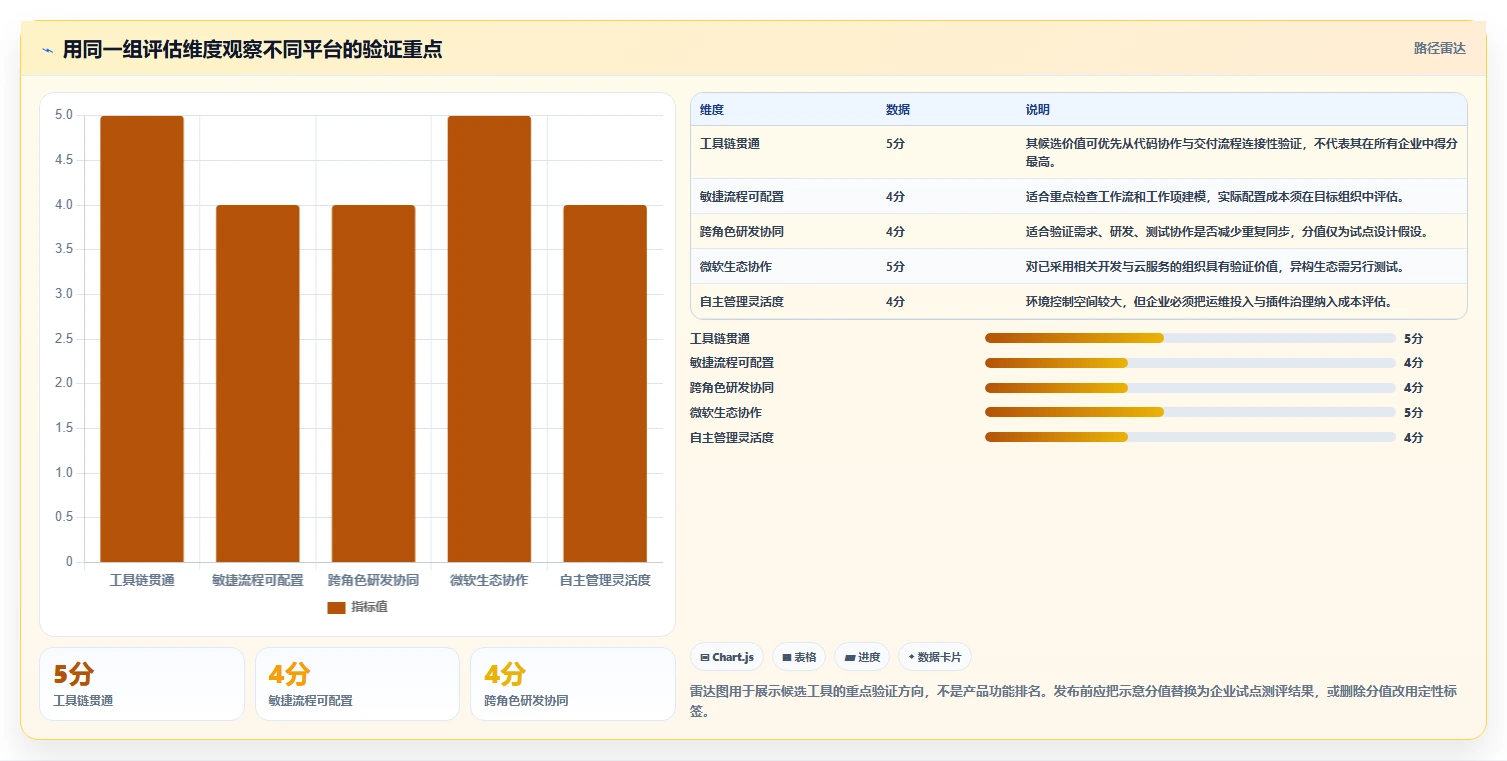Screen dimensions: 1507x761
Task: Click the lightning icon beside the card title
Action: 47,50
